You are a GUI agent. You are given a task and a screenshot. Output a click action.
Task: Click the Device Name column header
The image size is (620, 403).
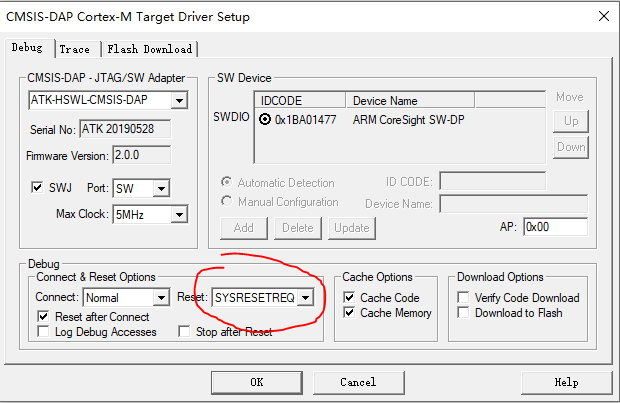point(410,100)
